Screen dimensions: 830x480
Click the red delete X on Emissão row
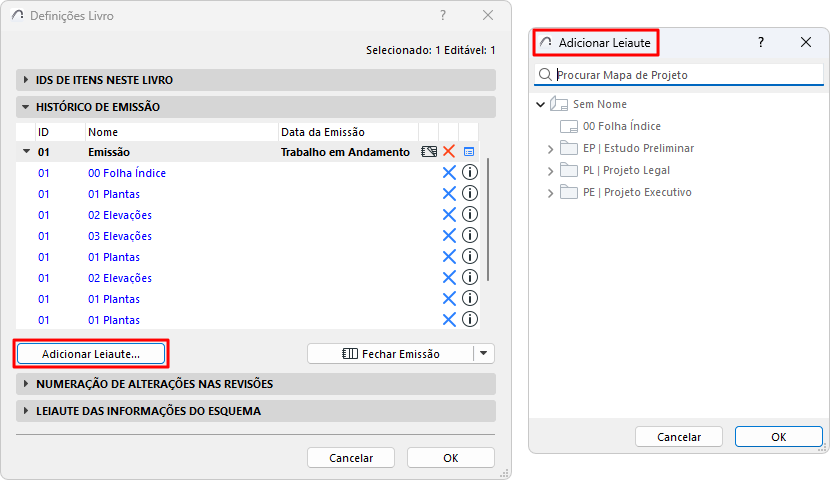(449, 152)
